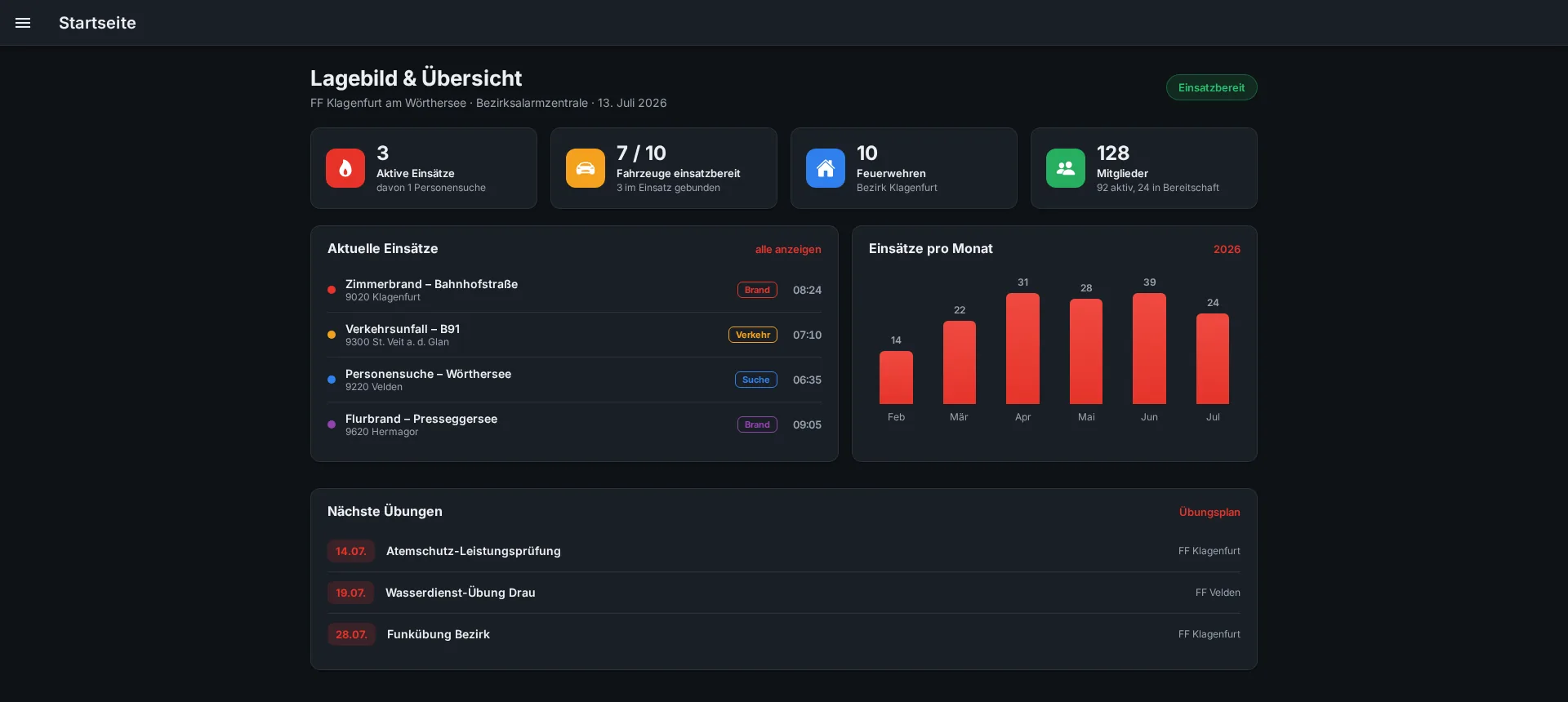The height and width of the screenshot is (702, 1568).
Task: Click the orange status dot for Verkehrsunfall
Action: click(332, 335)
